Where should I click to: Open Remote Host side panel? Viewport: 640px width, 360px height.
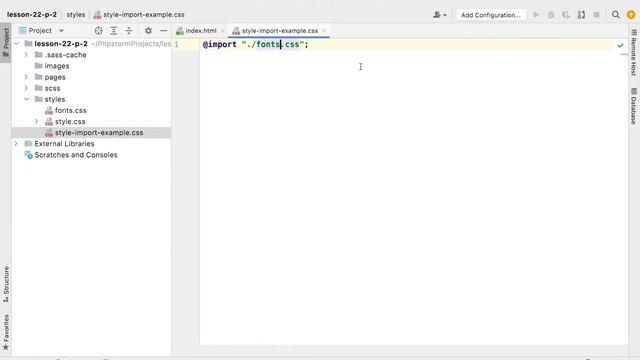[633, 52]
